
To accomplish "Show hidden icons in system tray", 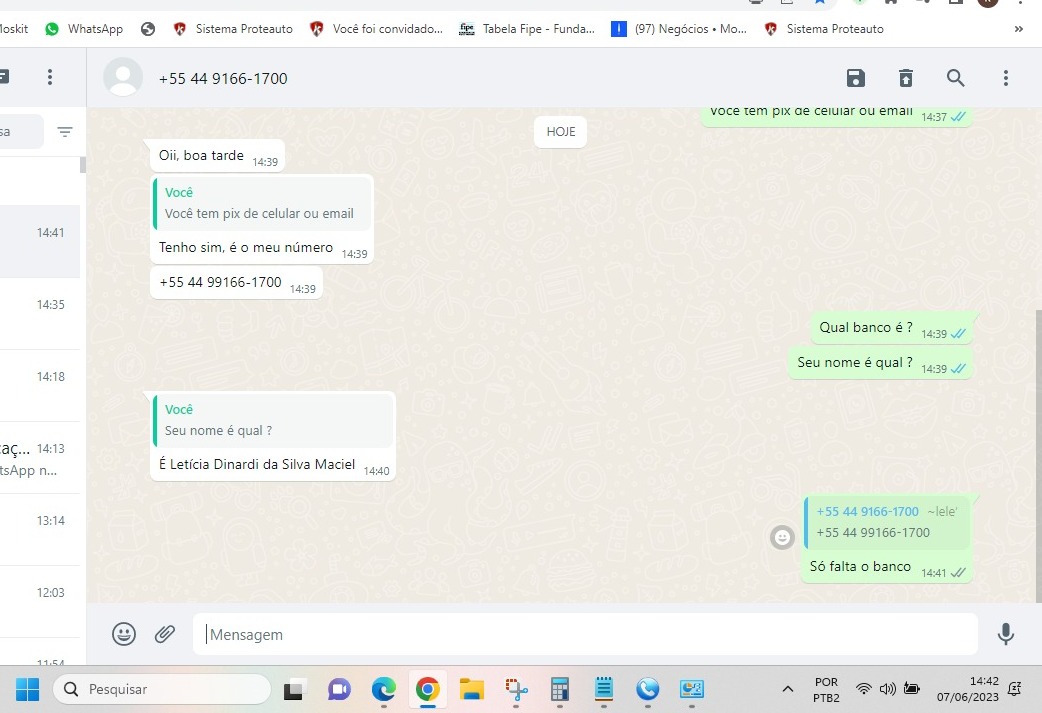I will [788, 689].
